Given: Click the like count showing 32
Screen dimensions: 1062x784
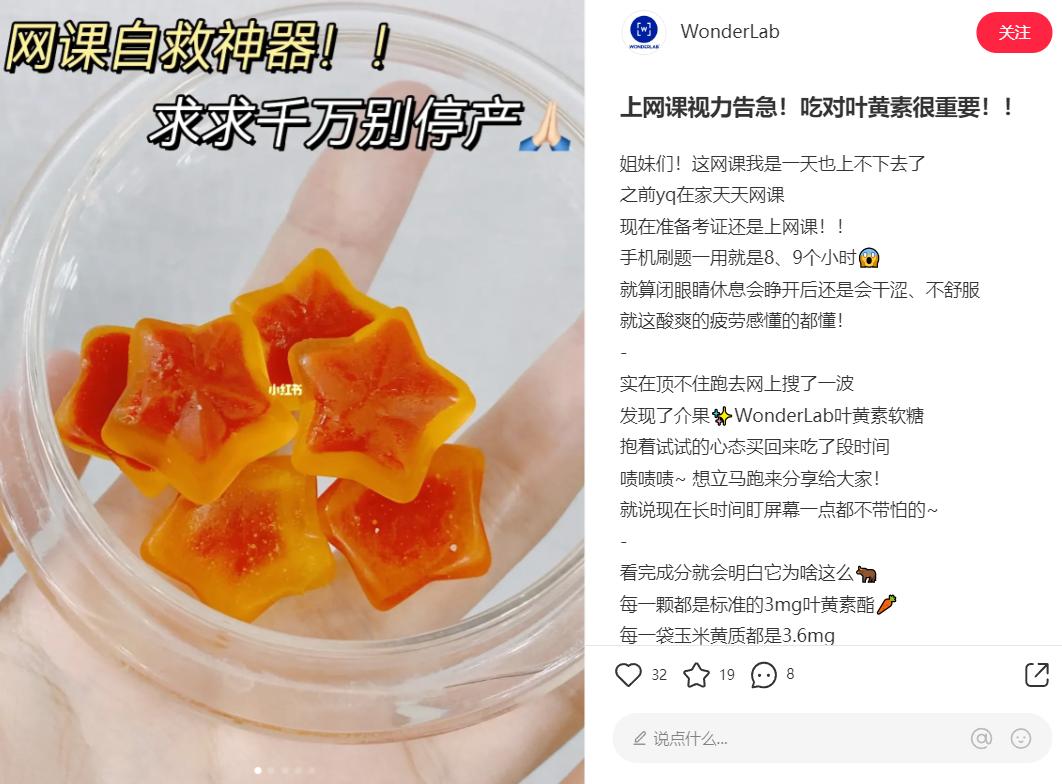Looking at the screenshot, I should point(659,674).
